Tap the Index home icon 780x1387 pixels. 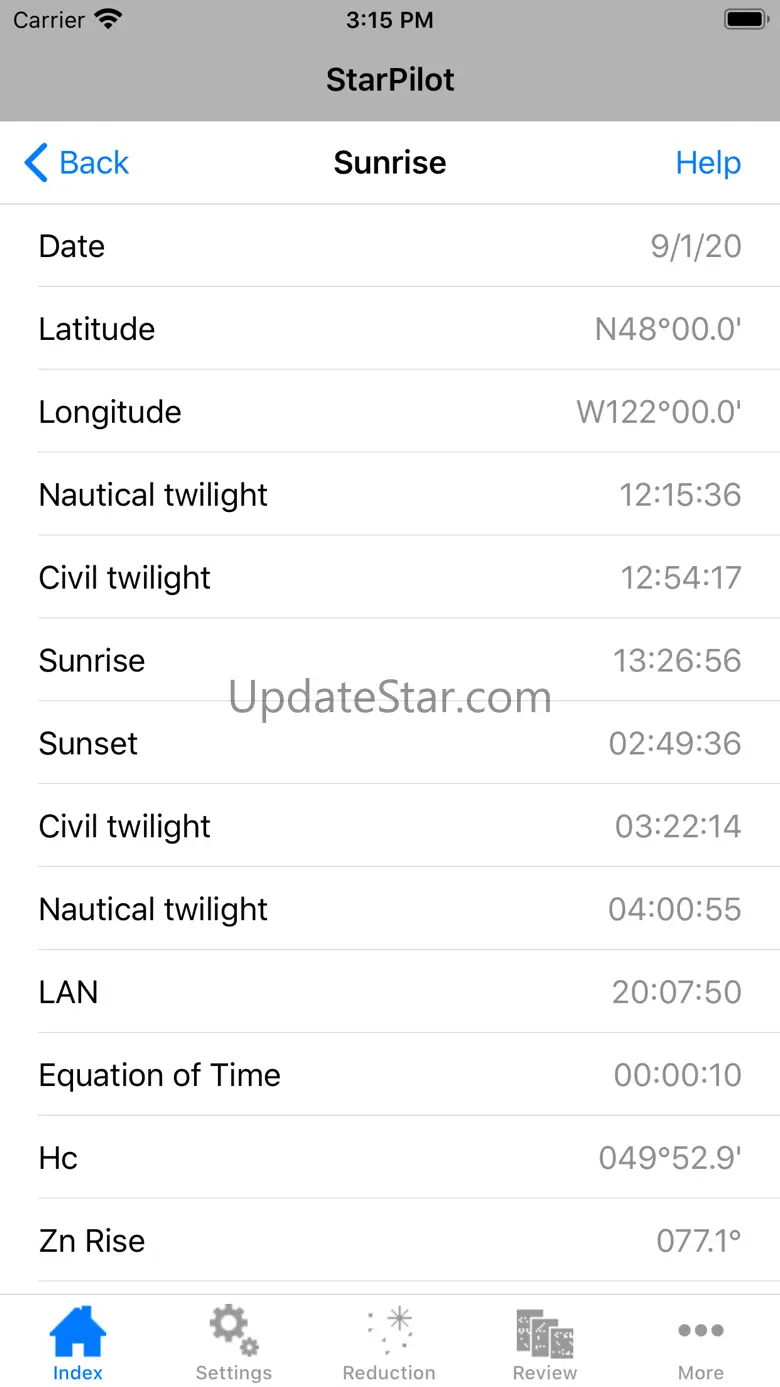[78, 1332]
